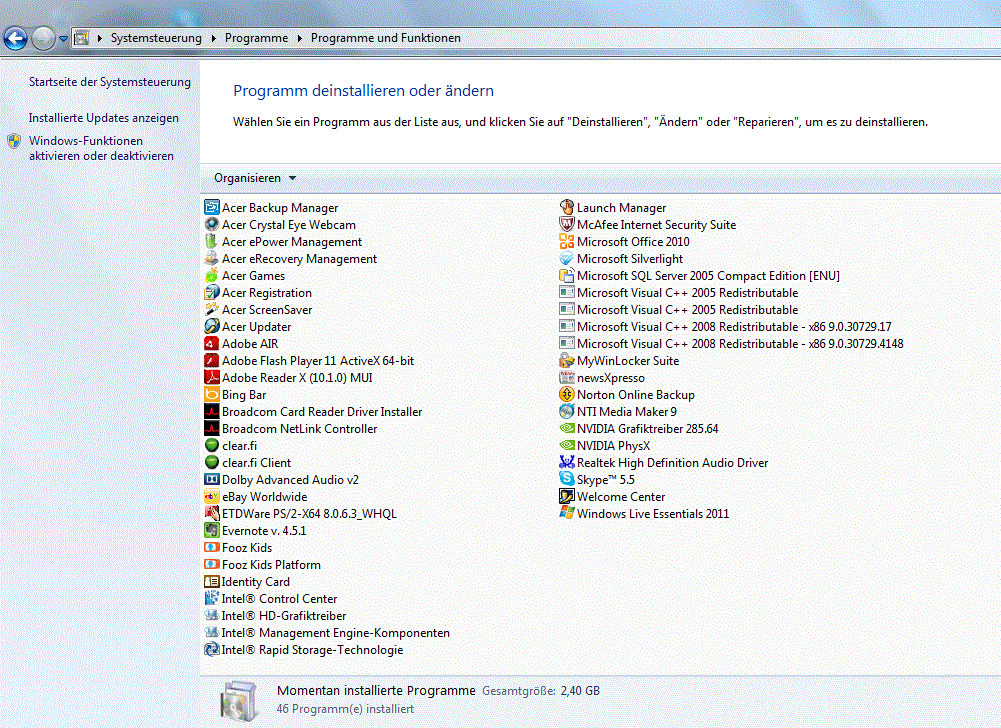This screenshot has width=1001, height=728.
Task: Click the Norton Online Backup icon
Action: (567, 394)
